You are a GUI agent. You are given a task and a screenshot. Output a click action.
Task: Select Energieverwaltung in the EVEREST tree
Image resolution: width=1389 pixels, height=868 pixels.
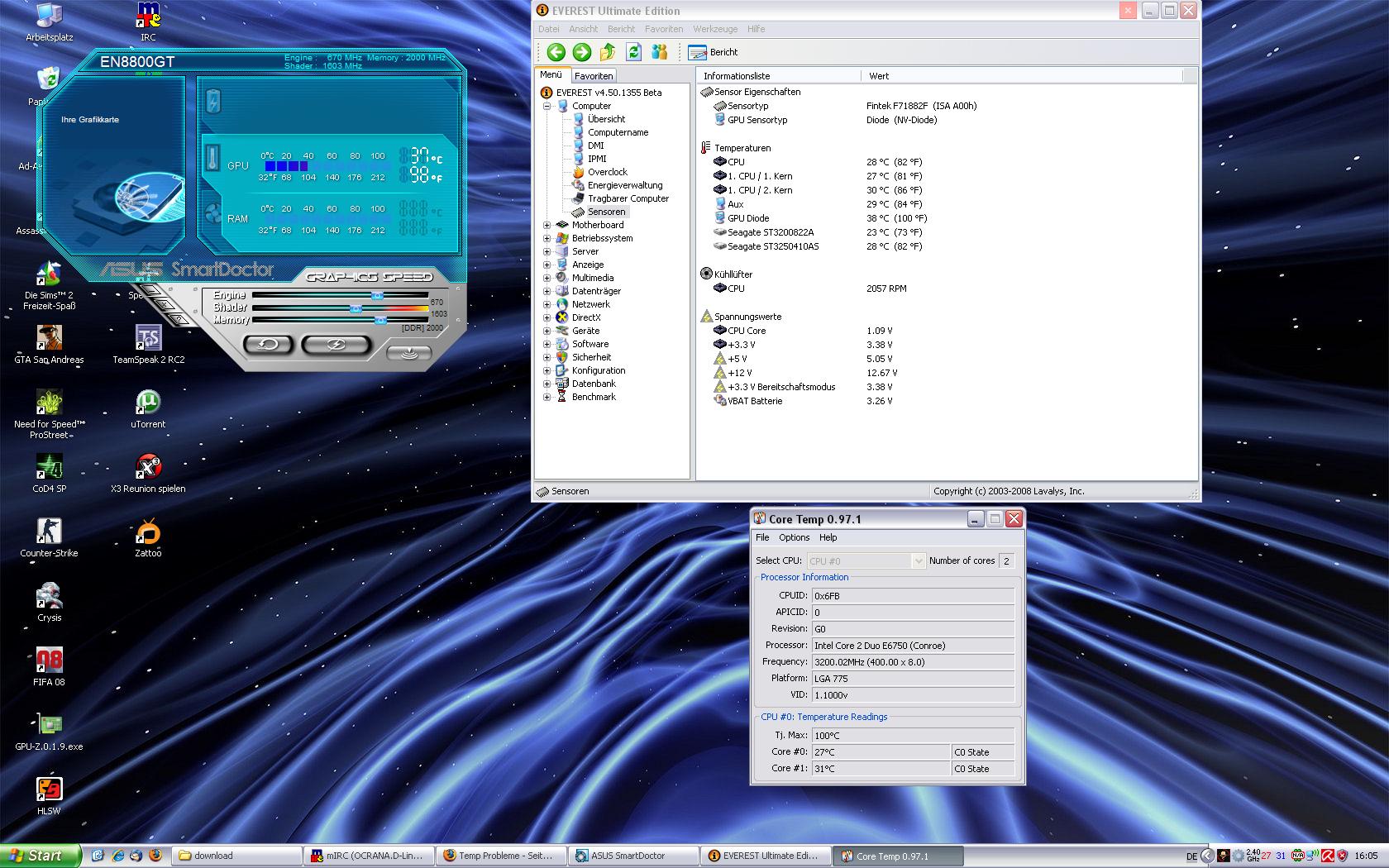(x=625, y=185)
